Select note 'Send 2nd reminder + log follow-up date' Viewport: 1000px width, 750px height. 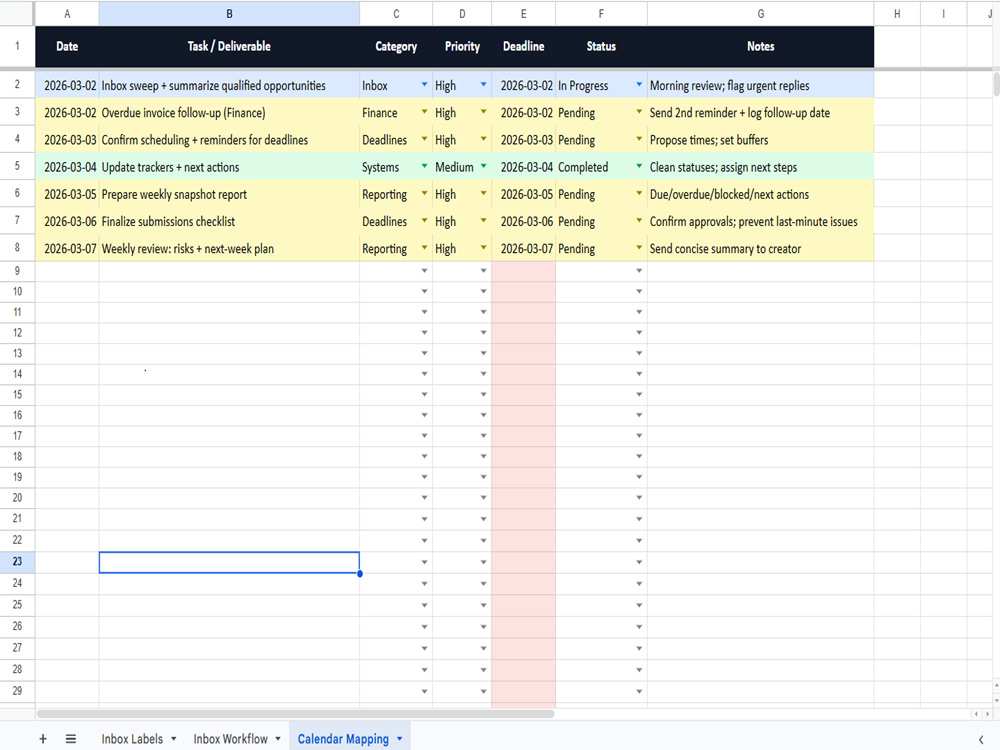point(760,112)
